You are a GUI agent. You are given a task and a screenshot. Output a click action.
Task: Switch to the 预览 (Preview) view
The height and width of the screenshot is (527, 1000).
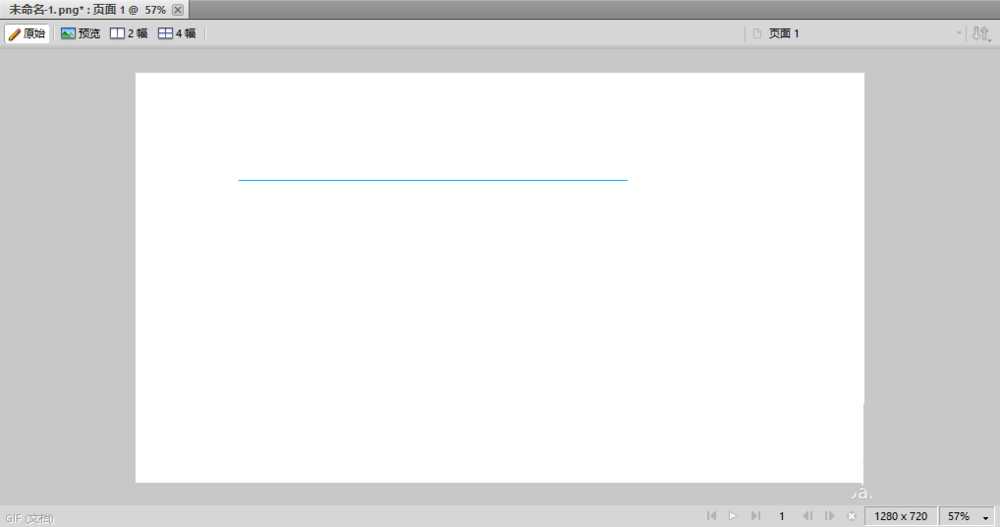80,33
